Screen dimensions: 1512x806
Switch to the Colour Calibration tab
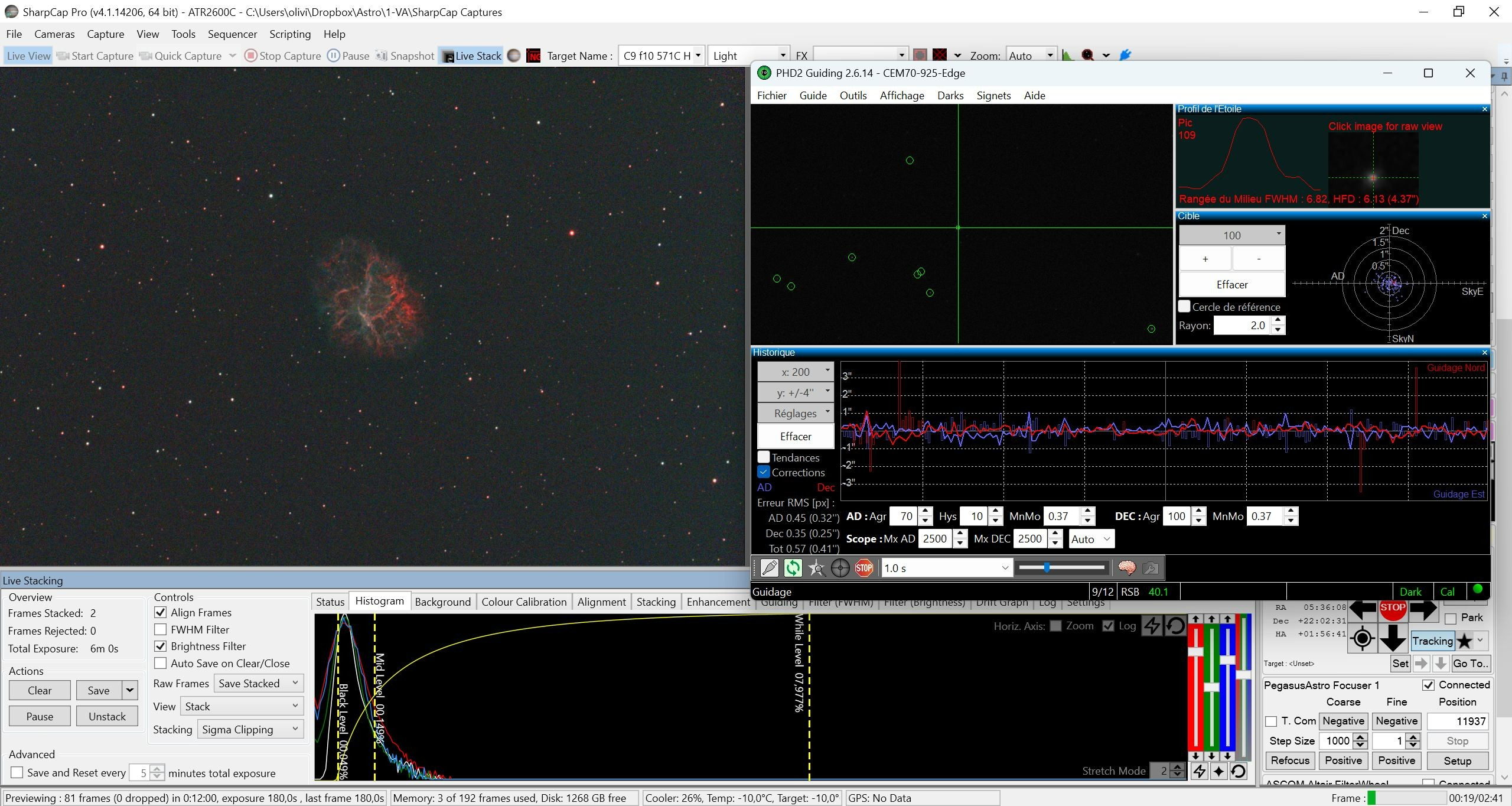(524, 602)
